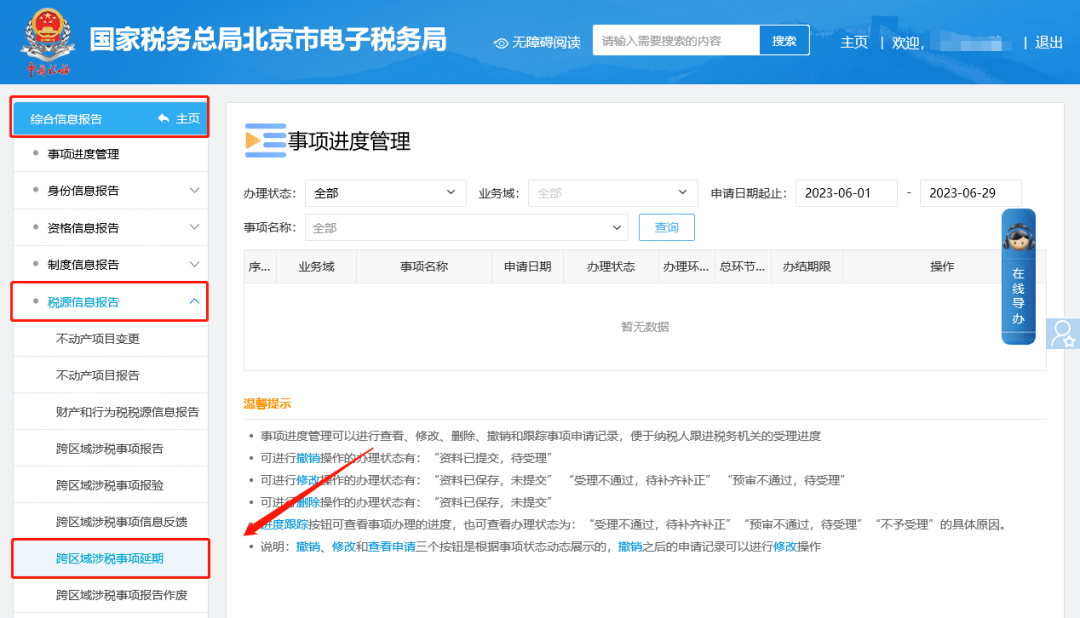Viewport: 1080px width, 618px height.
Task: Open 跨区域涉税事项延期 in the sidebar
Action: tap(110, 559)
